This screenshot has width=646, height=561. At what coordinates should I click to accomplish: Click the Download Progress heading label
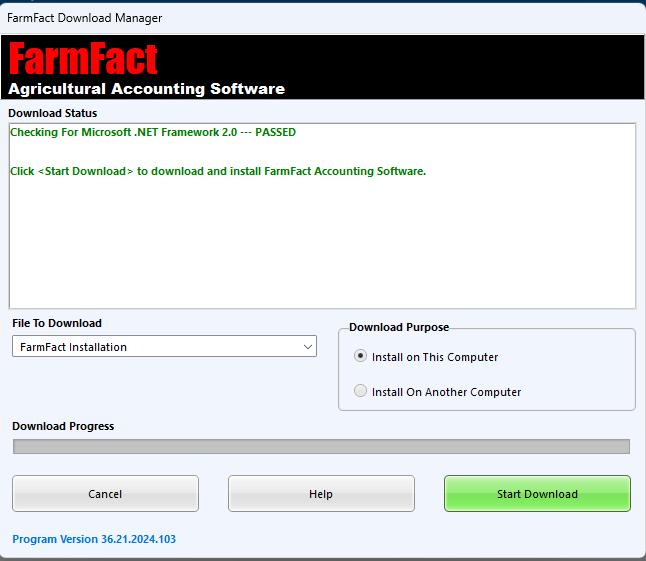(x=63, y=426)
